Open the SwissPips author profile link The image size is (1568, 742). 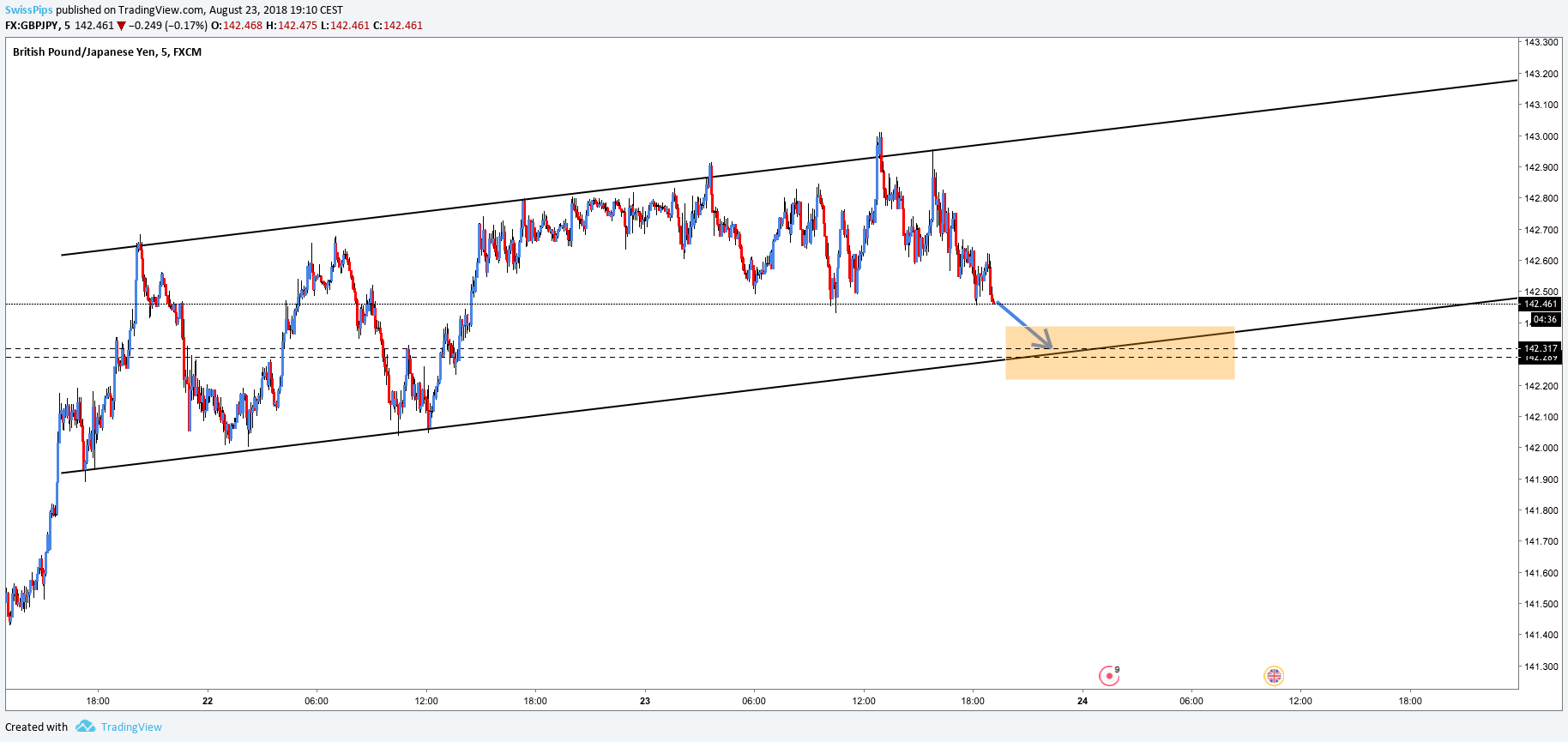tap(29, 10)
